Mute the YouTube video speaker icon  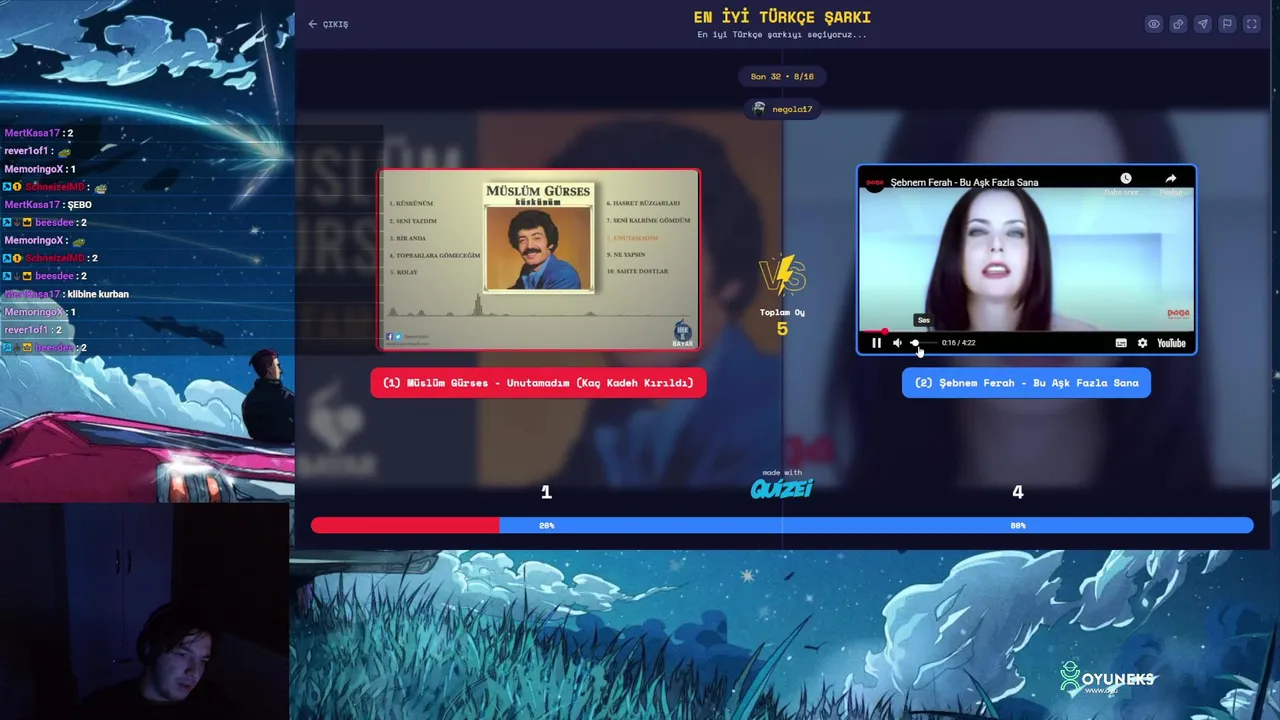click(897, 343)
